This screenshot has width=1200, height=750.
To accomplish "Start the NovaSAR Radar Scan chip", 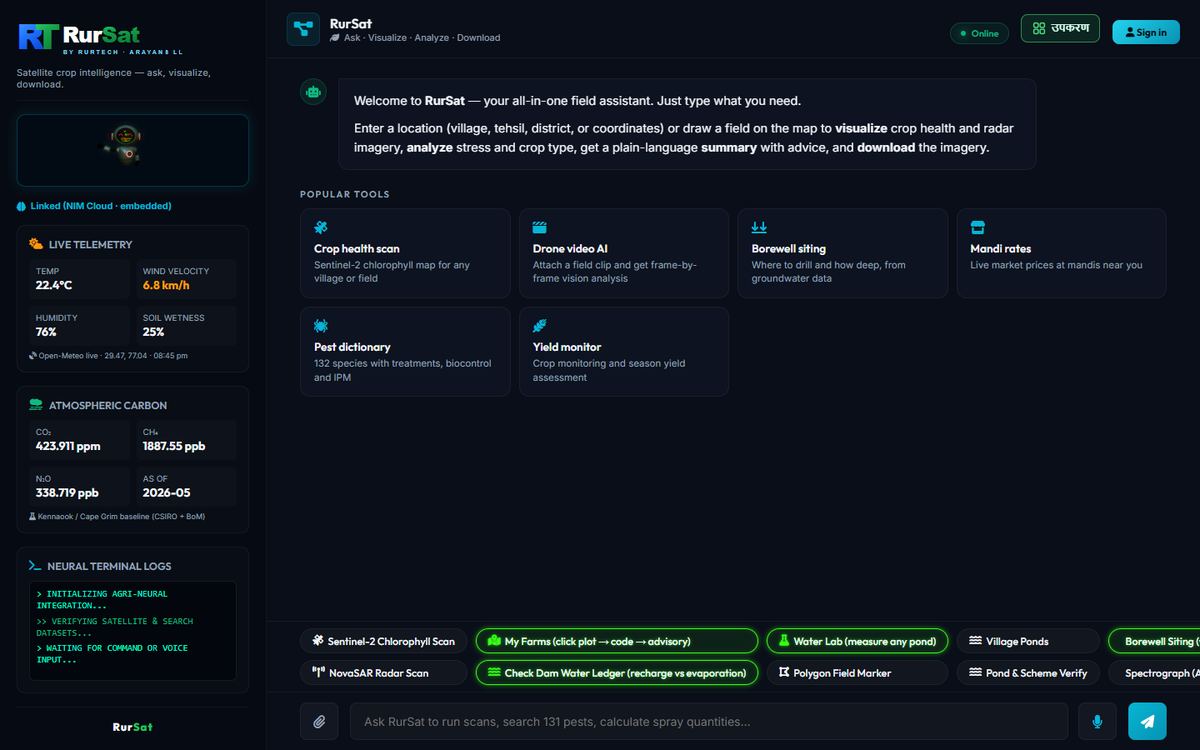I will 383,673.
